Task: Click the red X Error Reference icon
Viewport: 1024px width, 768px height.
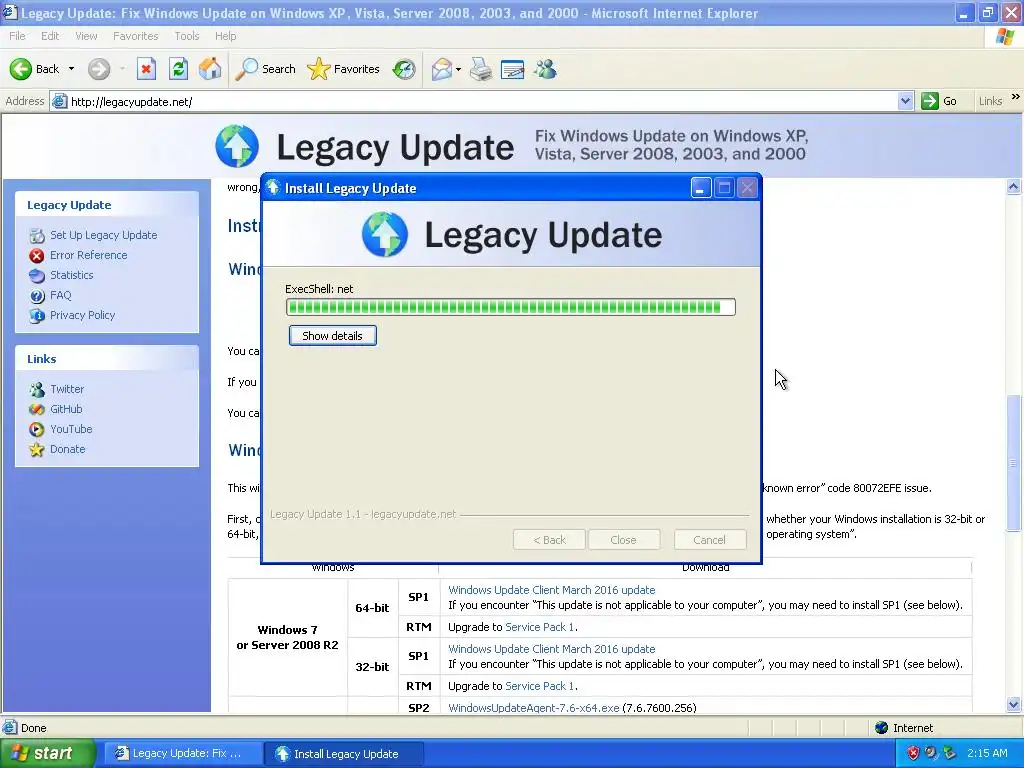Action: point(37,256)
